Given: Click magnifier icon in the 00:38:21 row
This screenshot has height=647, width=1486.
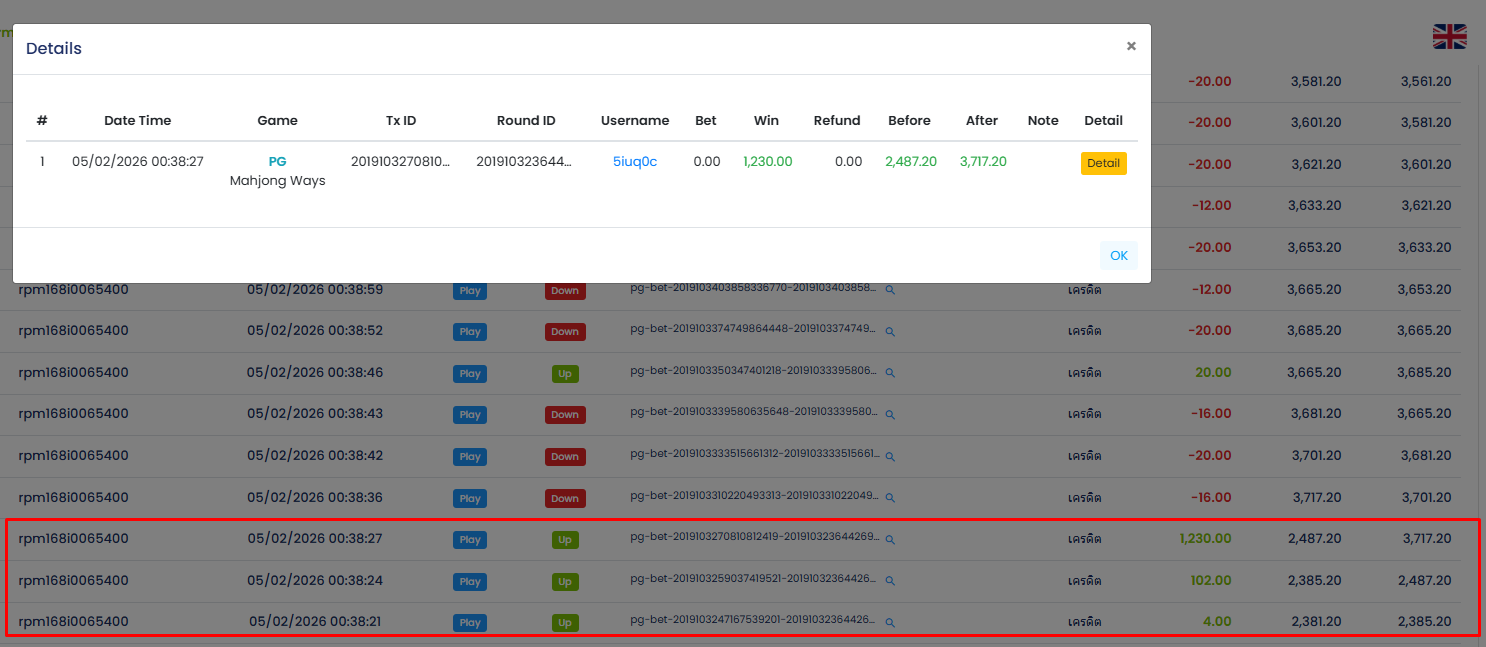Looking at the screenshot, I should [x=889, y=622].
